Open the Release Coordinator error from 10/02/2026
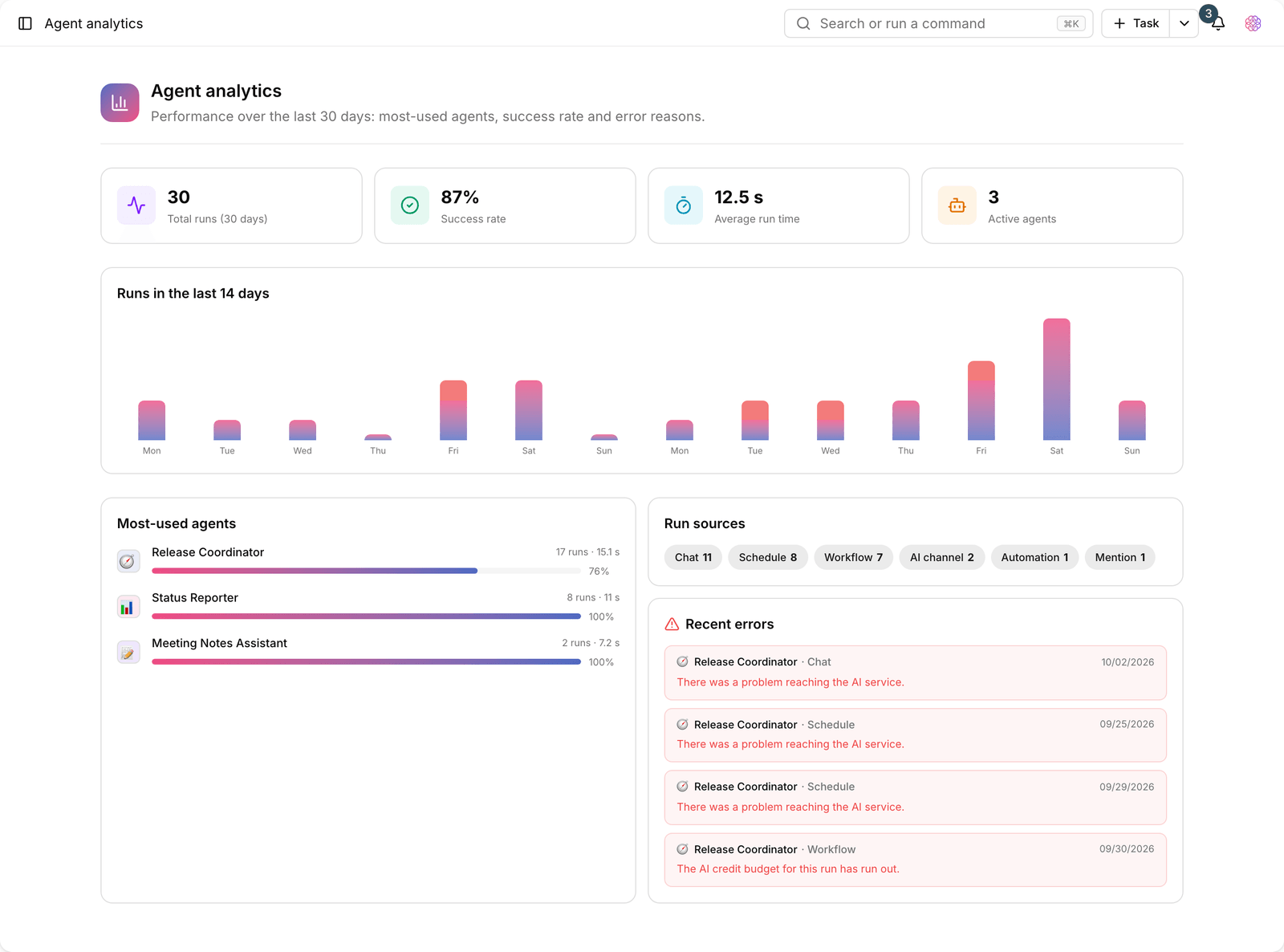Screen dimensions: 1284x952 pyautogui.click(x=916, y=673)
